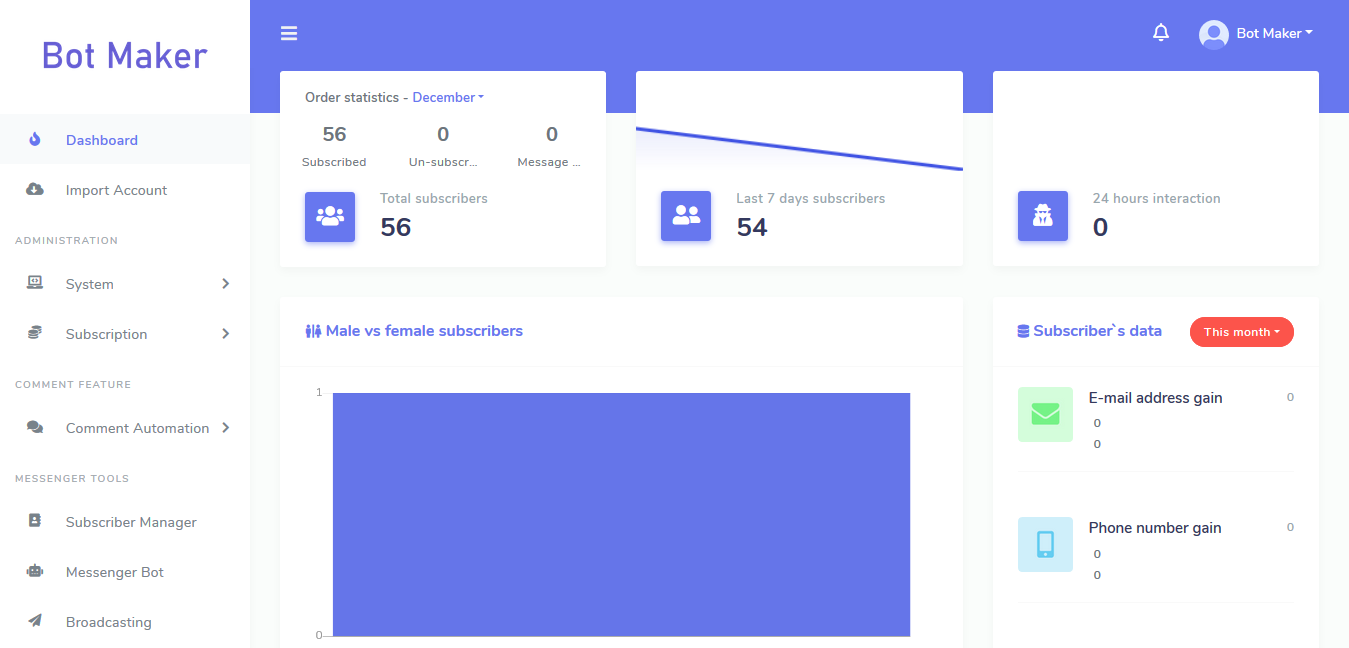This screenshot has width=1349, height=648.
Task: Click the blue bar in gender chart
Action: (621, 514)
